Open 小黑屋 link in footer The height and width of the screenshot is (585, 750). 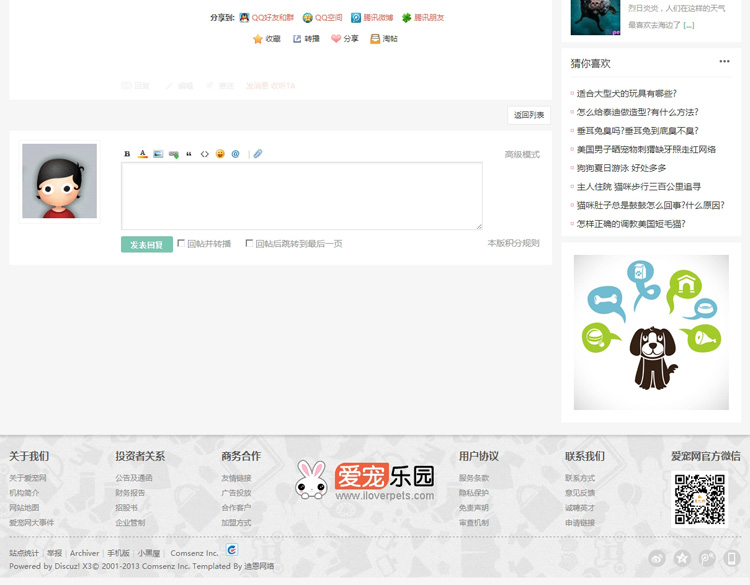tap(149, 553)
